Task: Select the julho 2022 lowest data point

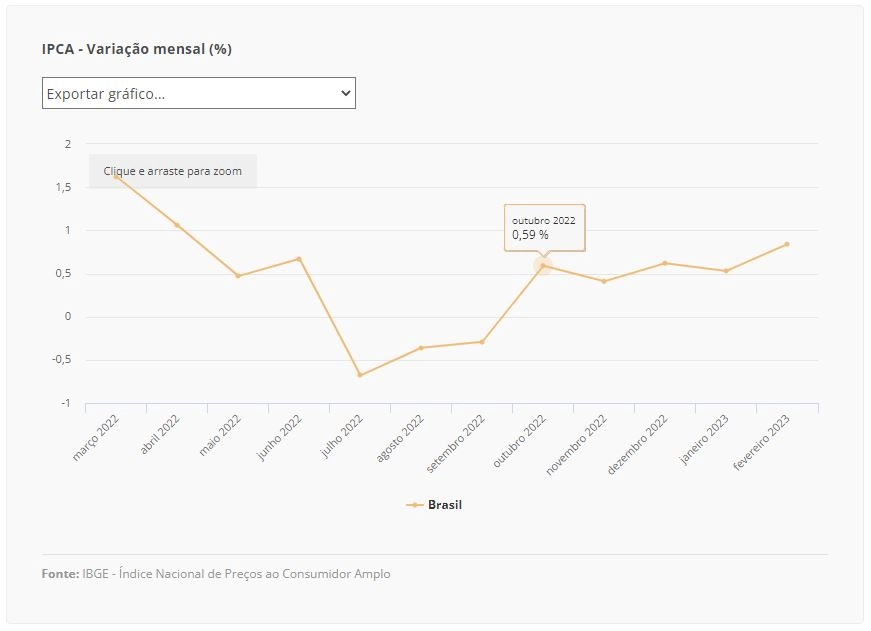Action: 360,375
